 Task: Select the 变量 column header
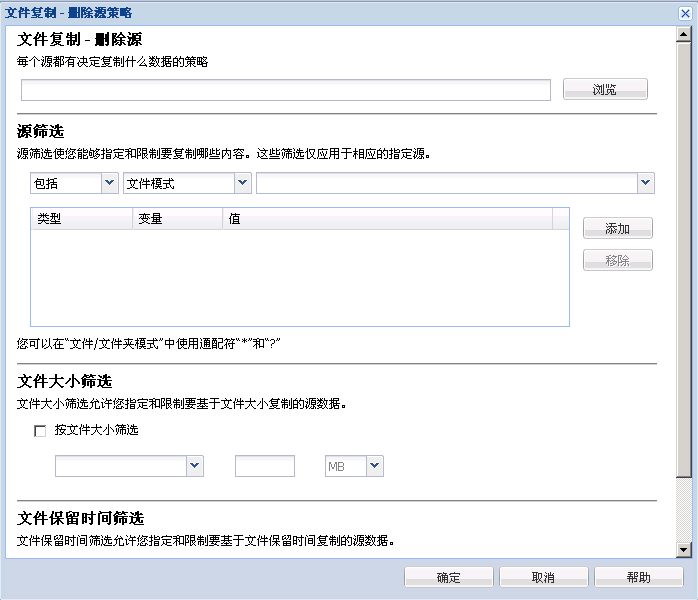click(x=178, y=219)
